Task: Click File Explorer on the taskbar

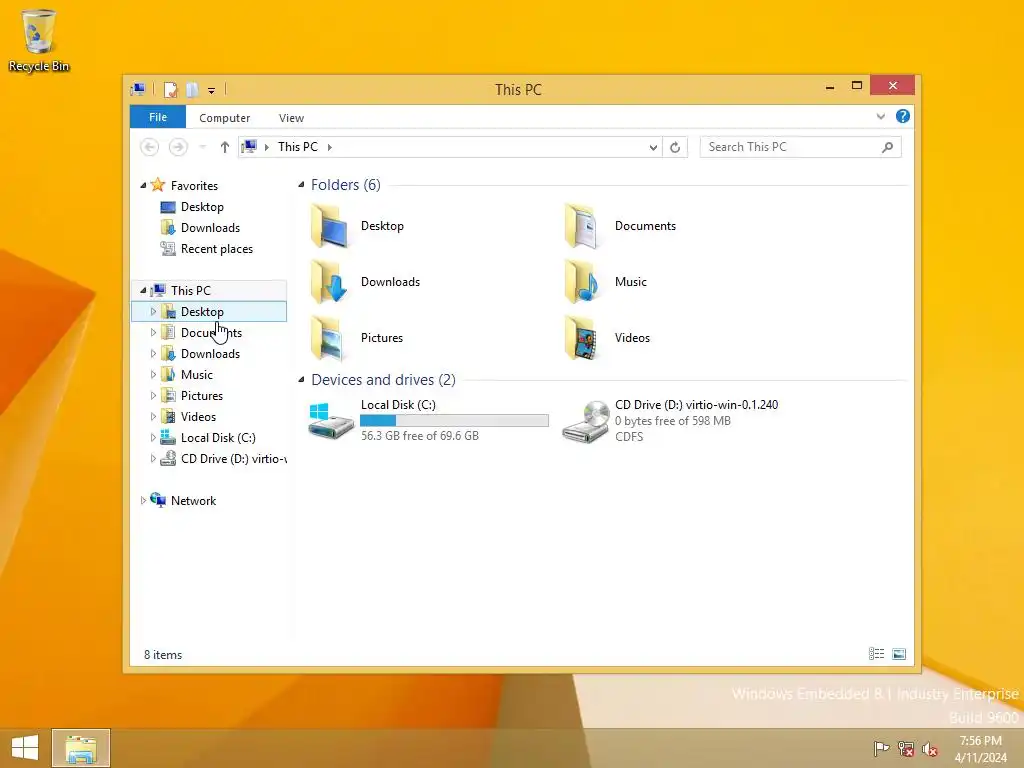Action: (x=81, y=748)
